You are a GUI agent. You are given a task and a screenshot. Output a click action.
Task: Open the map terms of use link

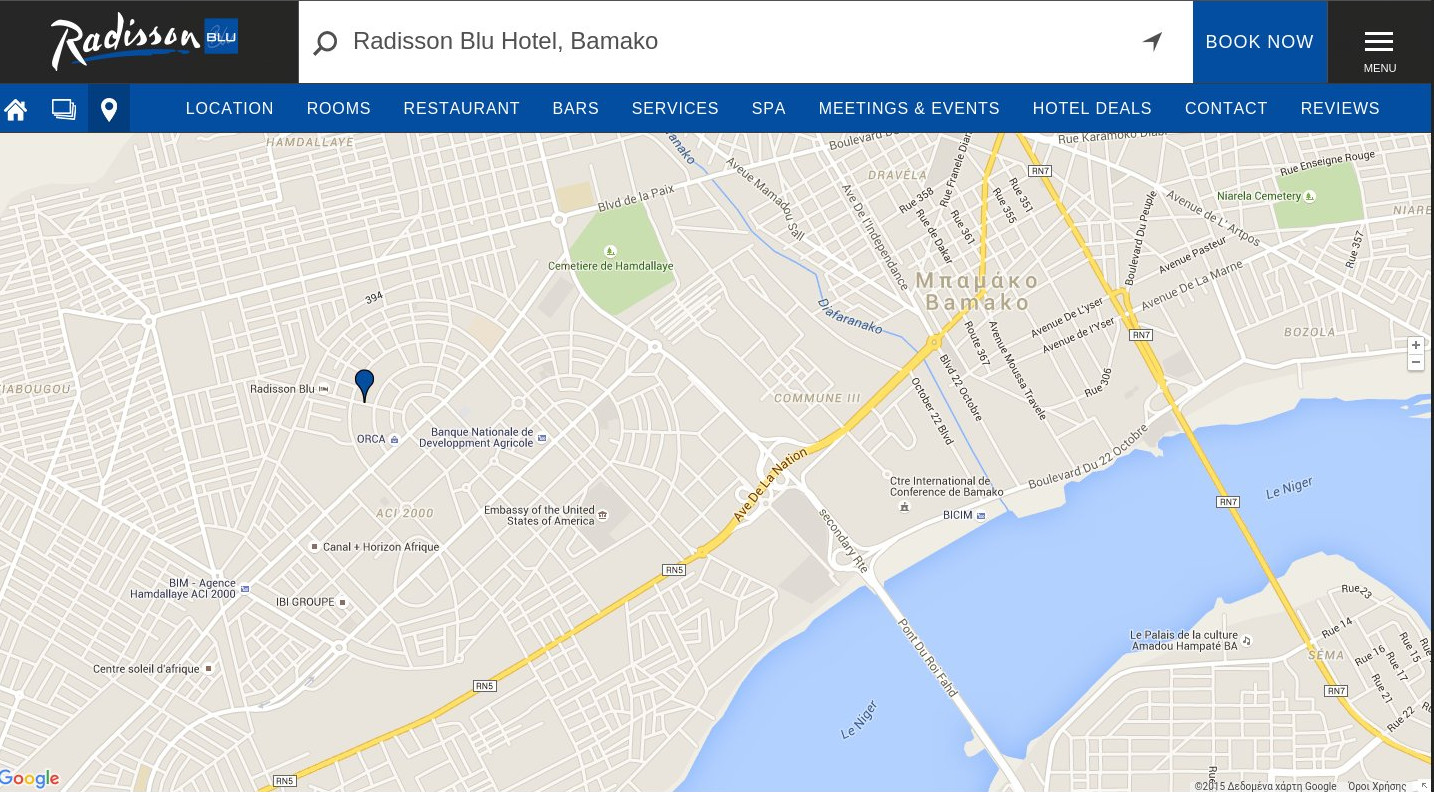(x=1377, y=786)
